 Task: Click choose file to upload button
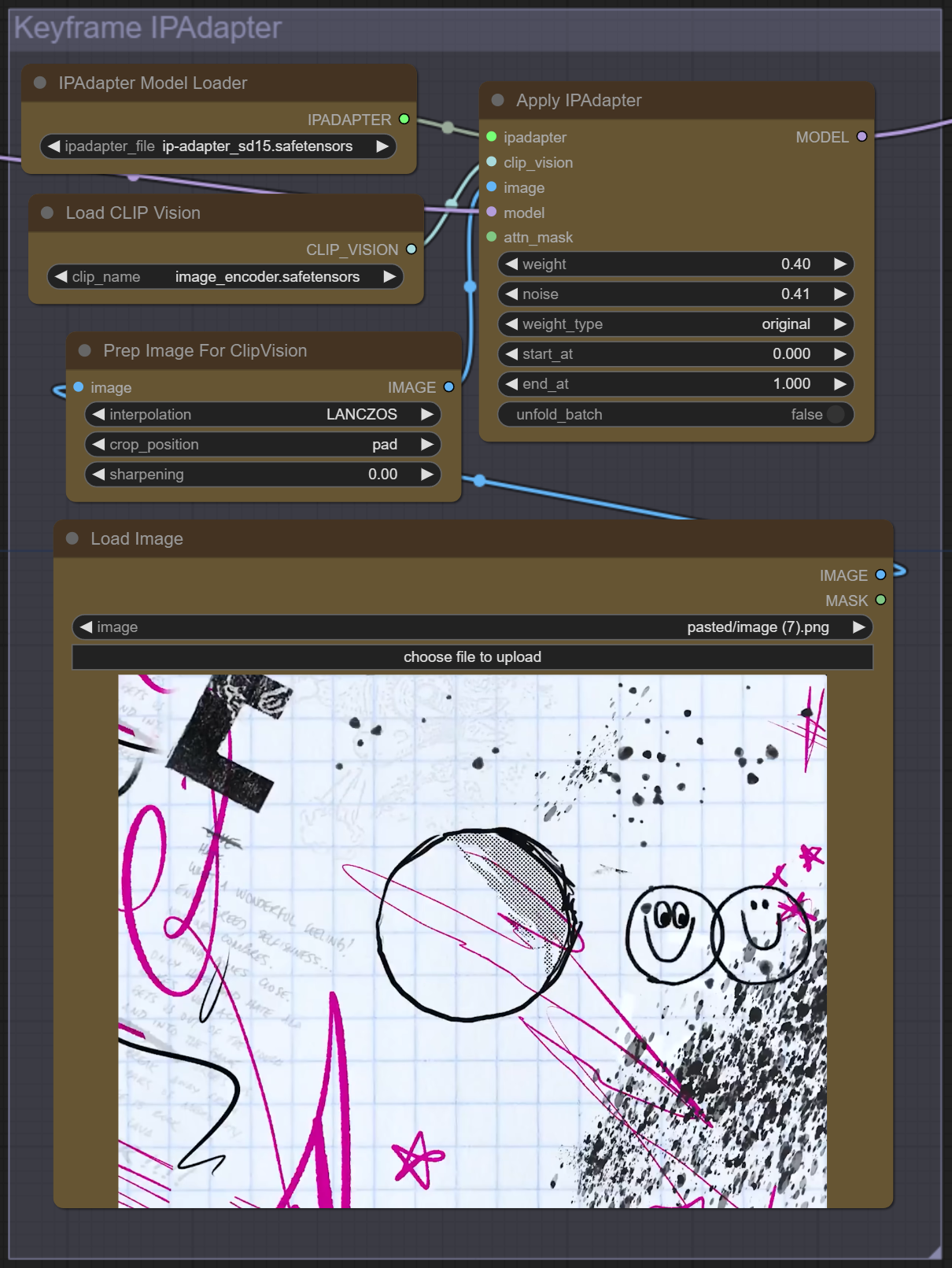[472, 657]
